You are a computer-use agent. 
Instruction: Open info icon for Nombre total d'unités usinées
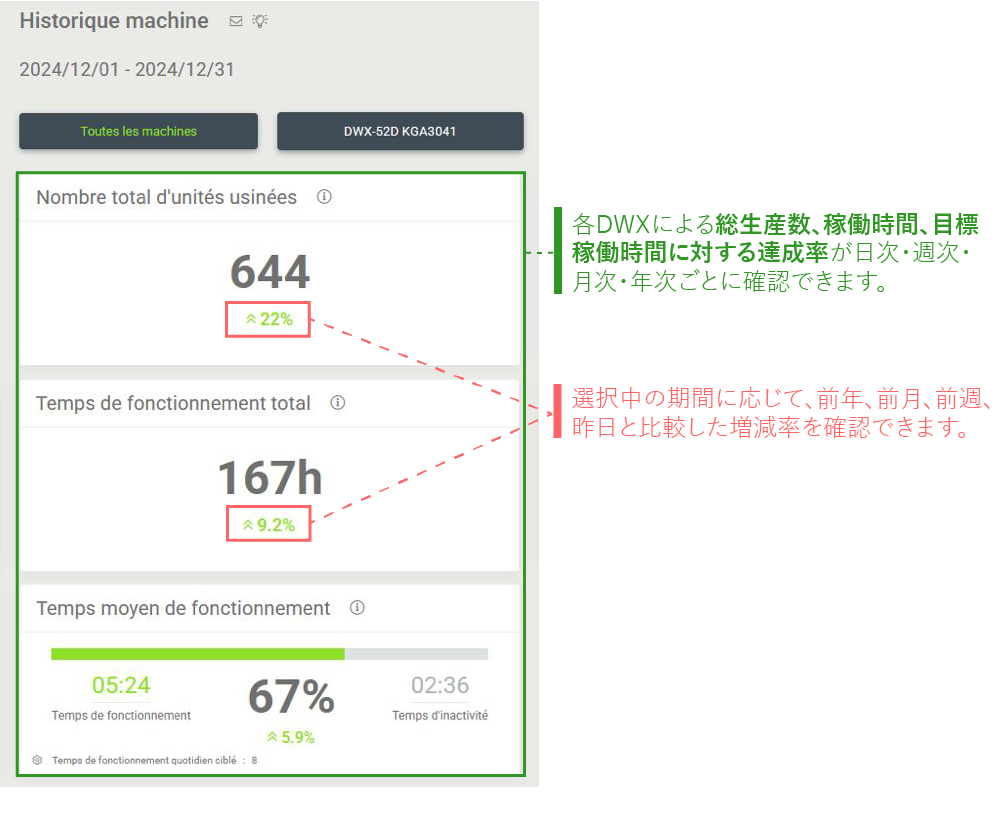(x=324, y=197)
